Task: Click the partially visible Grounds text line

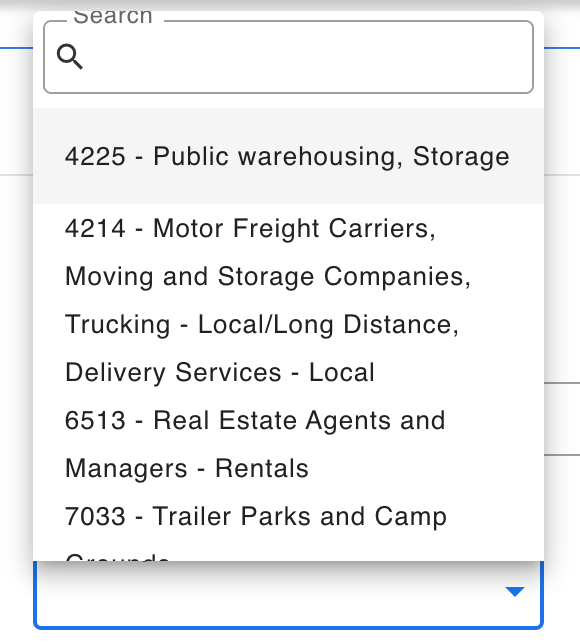Action: point(117,557)
